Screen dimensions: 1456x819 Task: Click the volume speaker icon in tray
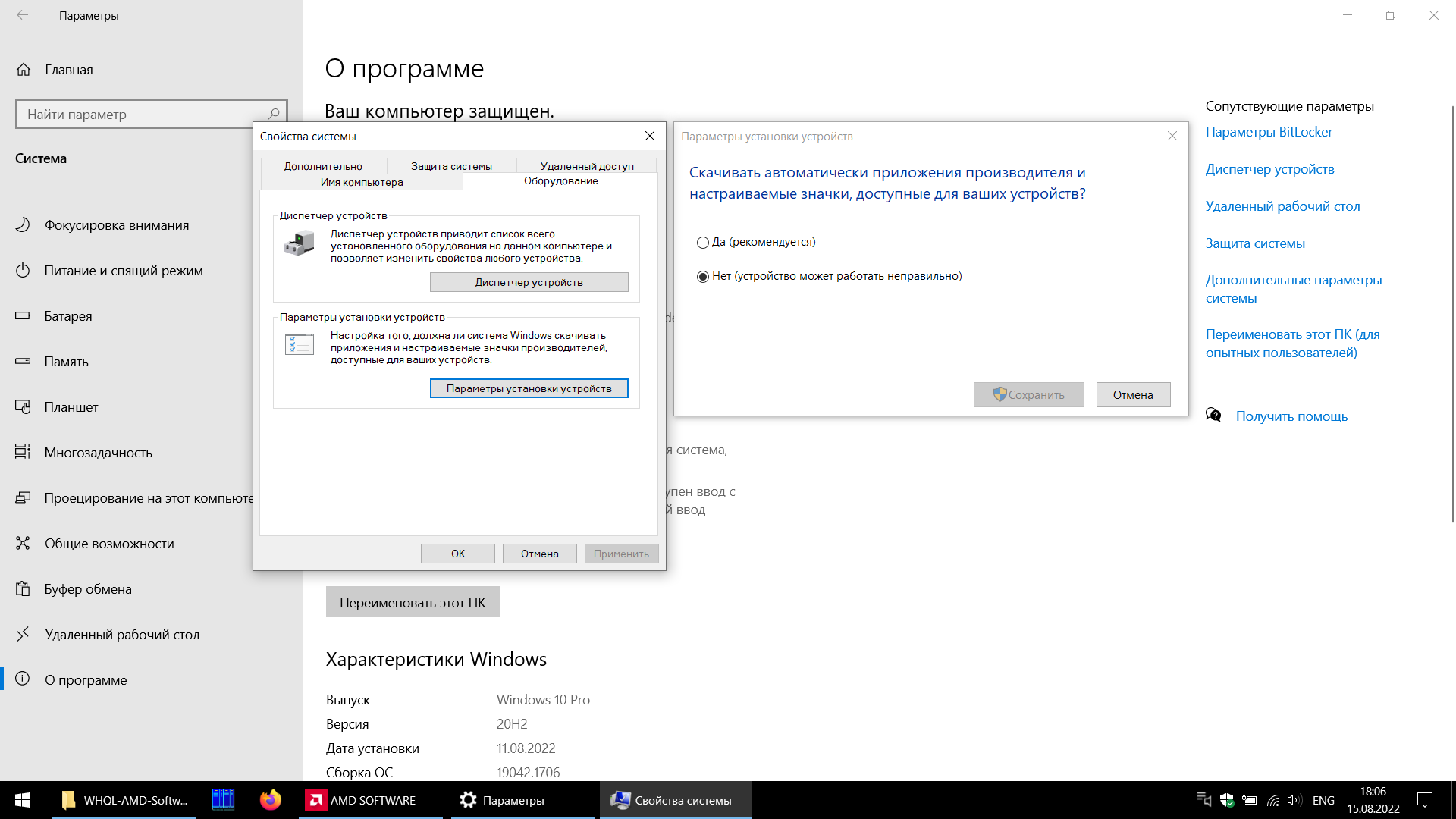click(x=1294, y=800)
